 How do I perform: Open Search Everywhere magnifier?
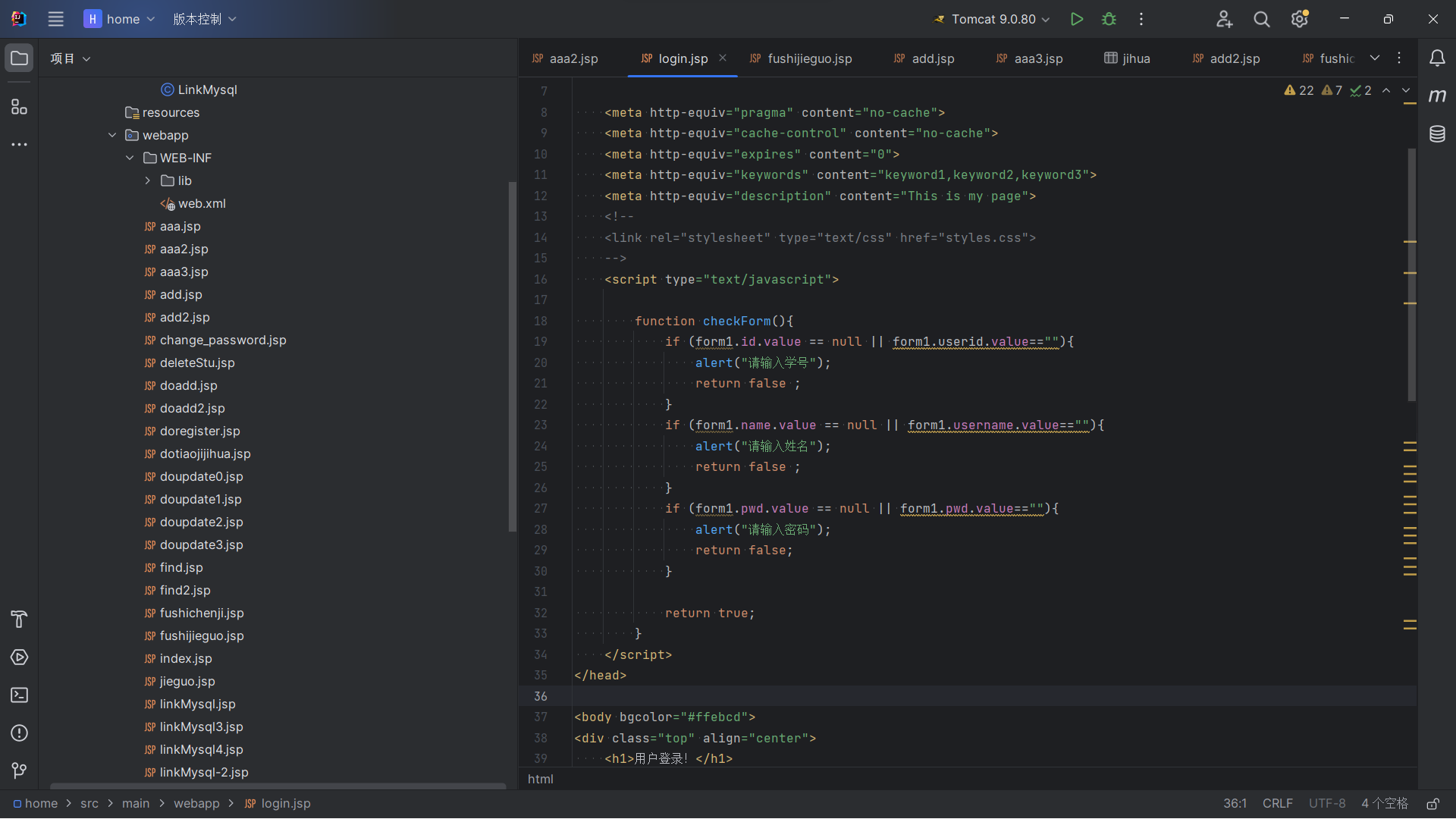pyautogui.click(x=1261, y=19)
